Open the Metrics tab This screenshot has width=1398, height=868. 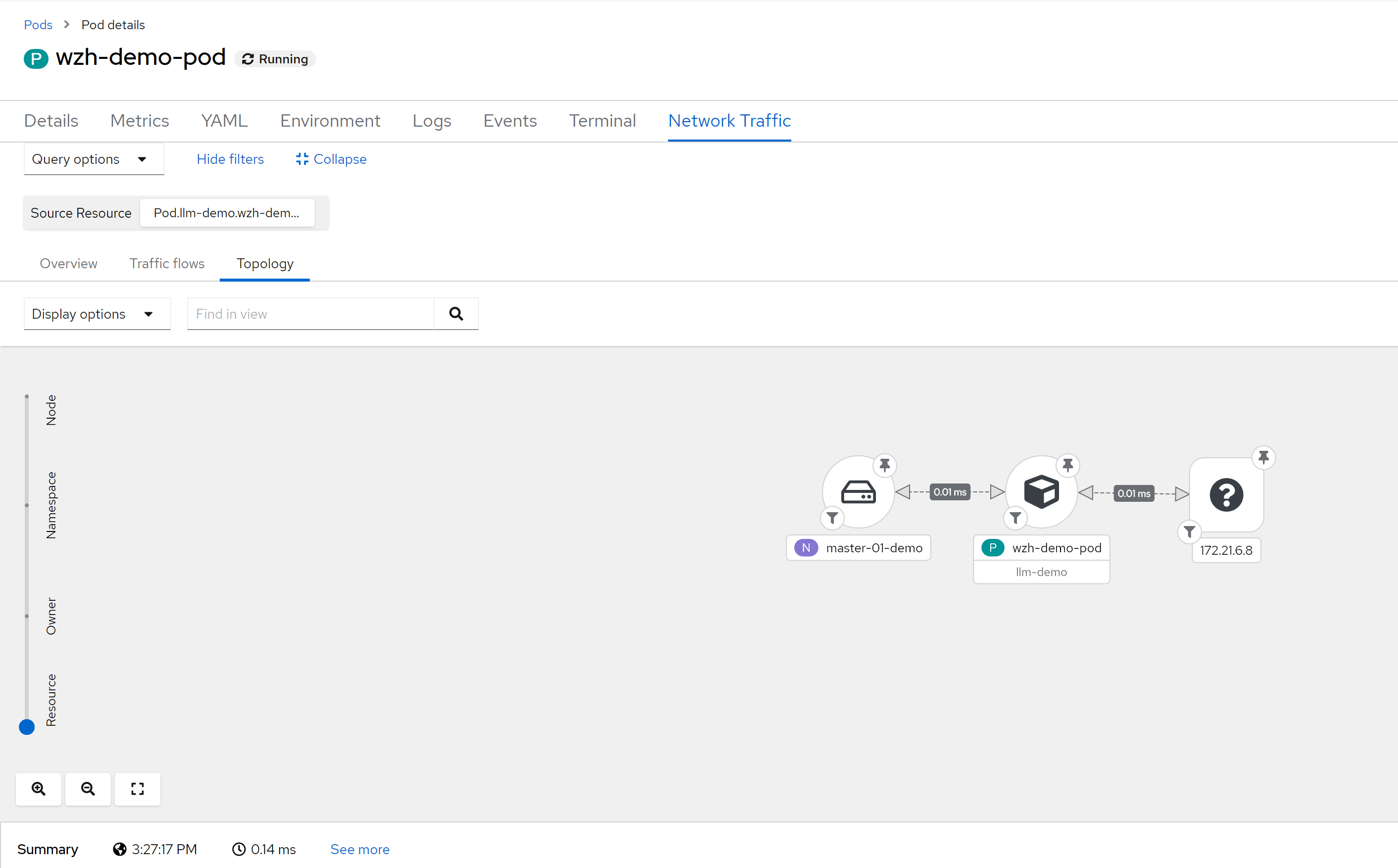coord(140,121)
